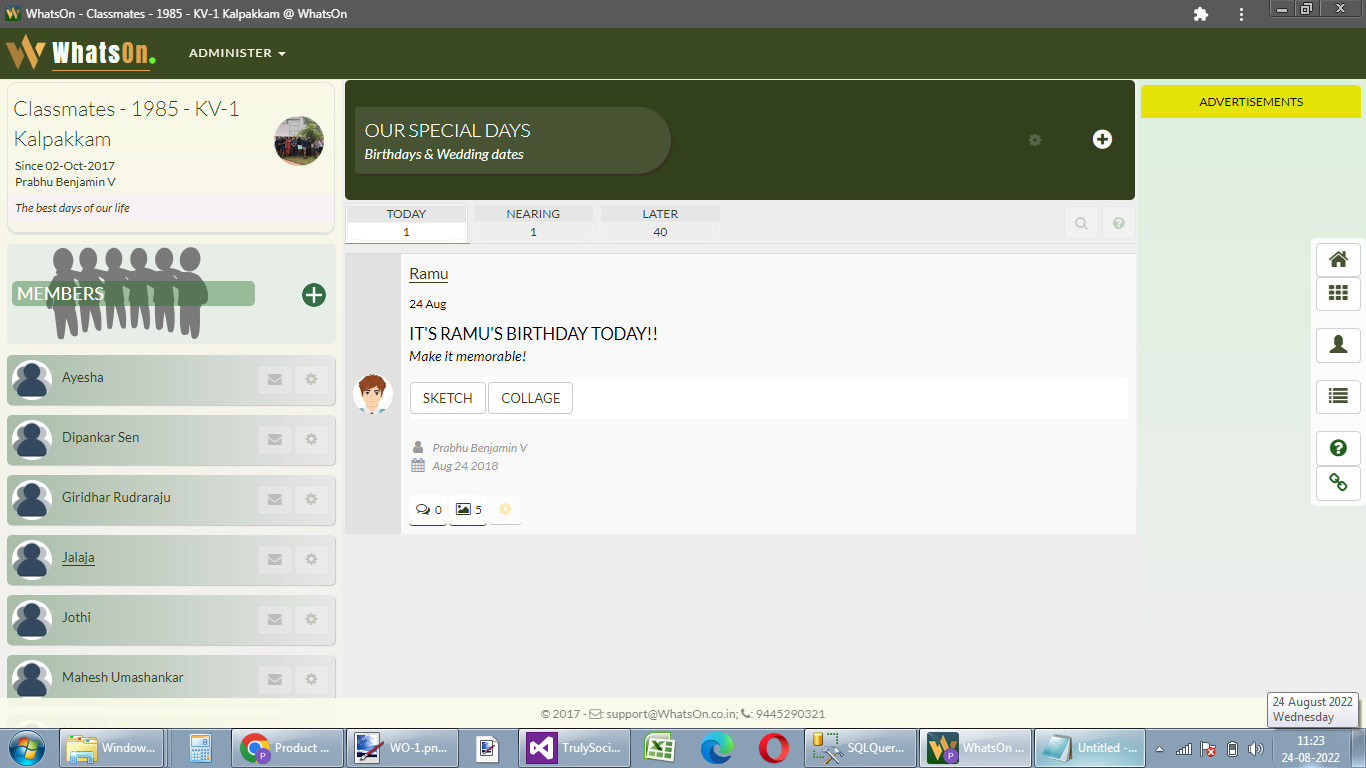
Task: Open settings gear for Ayesha
Action: (311, 379)
